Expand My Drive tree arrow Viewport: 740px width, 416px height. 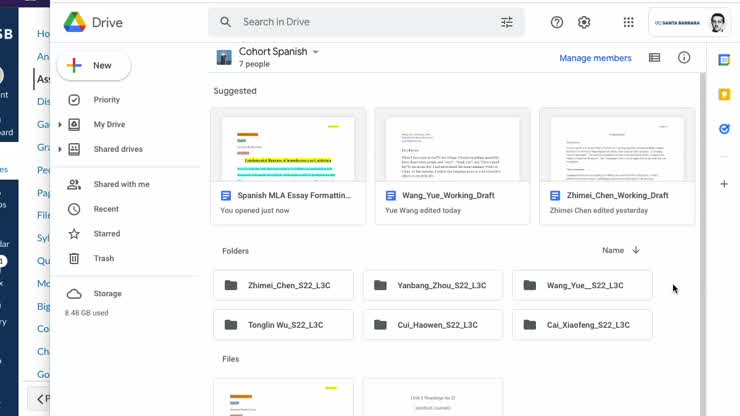pyautogui.click(x=60, y=125)
